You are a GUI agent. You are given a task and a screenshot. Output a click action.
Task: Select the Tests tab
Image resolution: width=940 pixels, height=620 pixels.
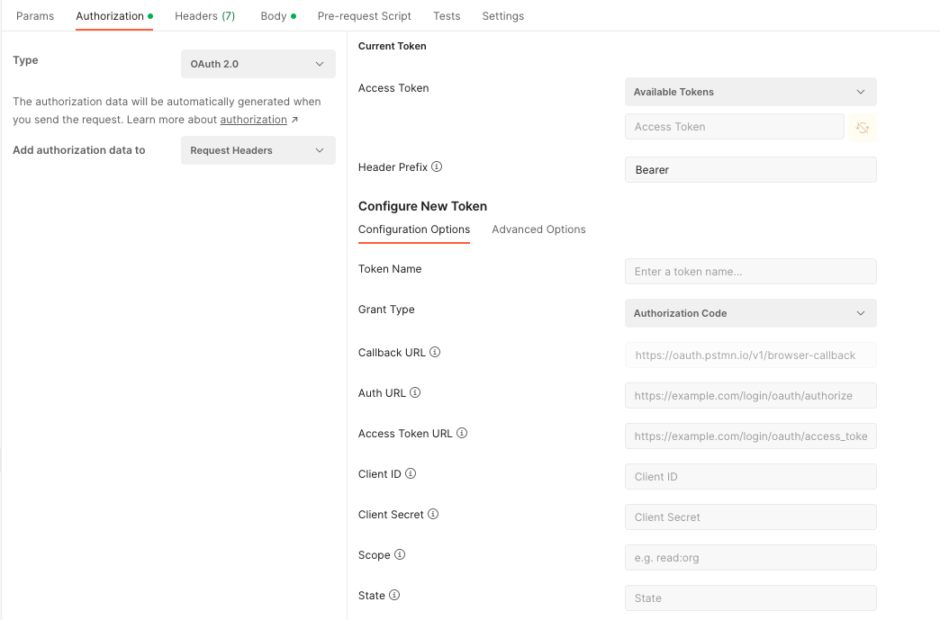446,16
